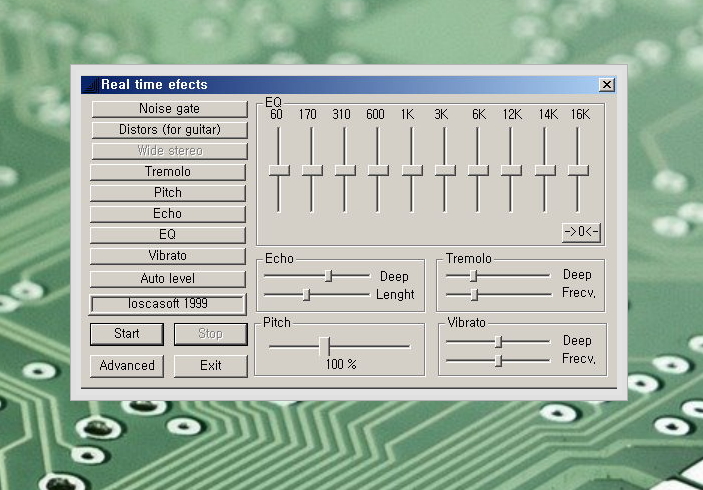Toggle the Pitch effect button
Screen dimensions: 703x490
click(168, 193)
